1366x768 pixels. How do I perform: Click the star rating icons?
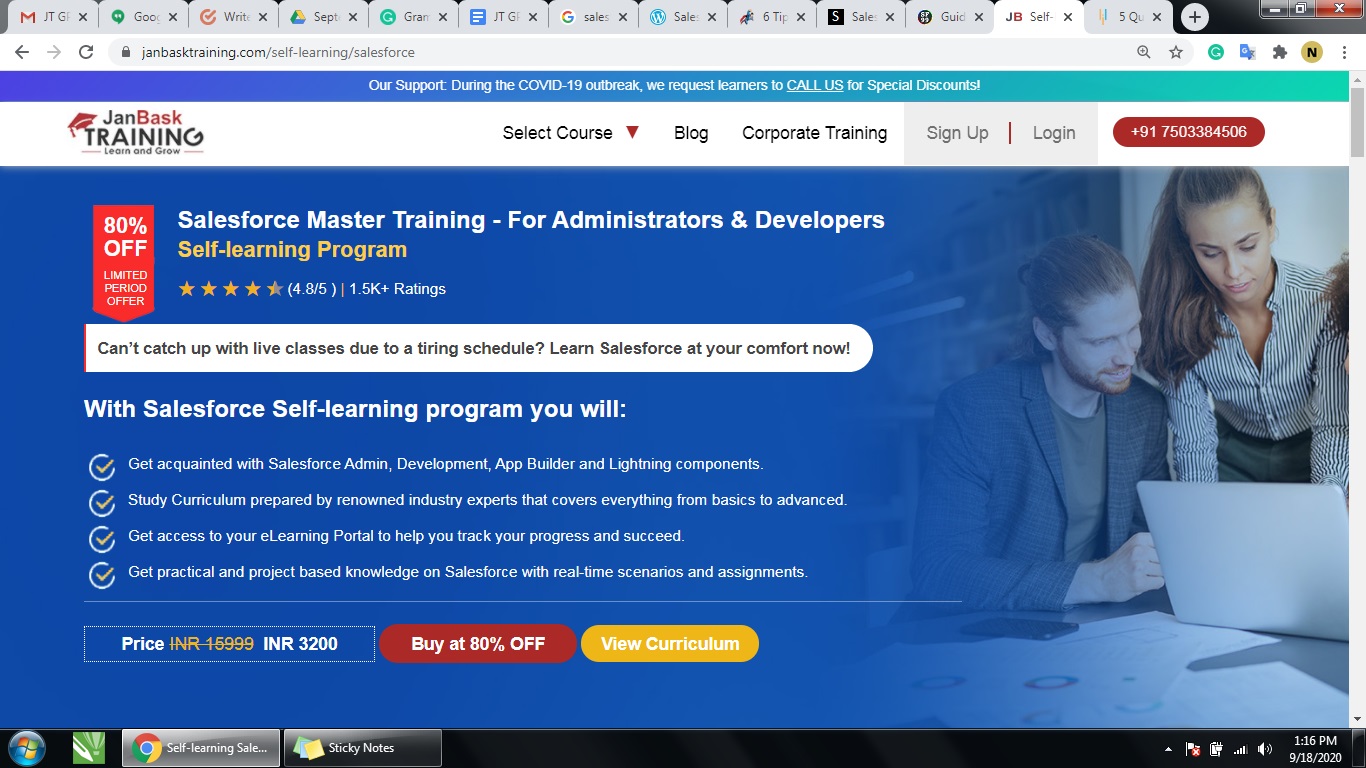pos(231,289)
